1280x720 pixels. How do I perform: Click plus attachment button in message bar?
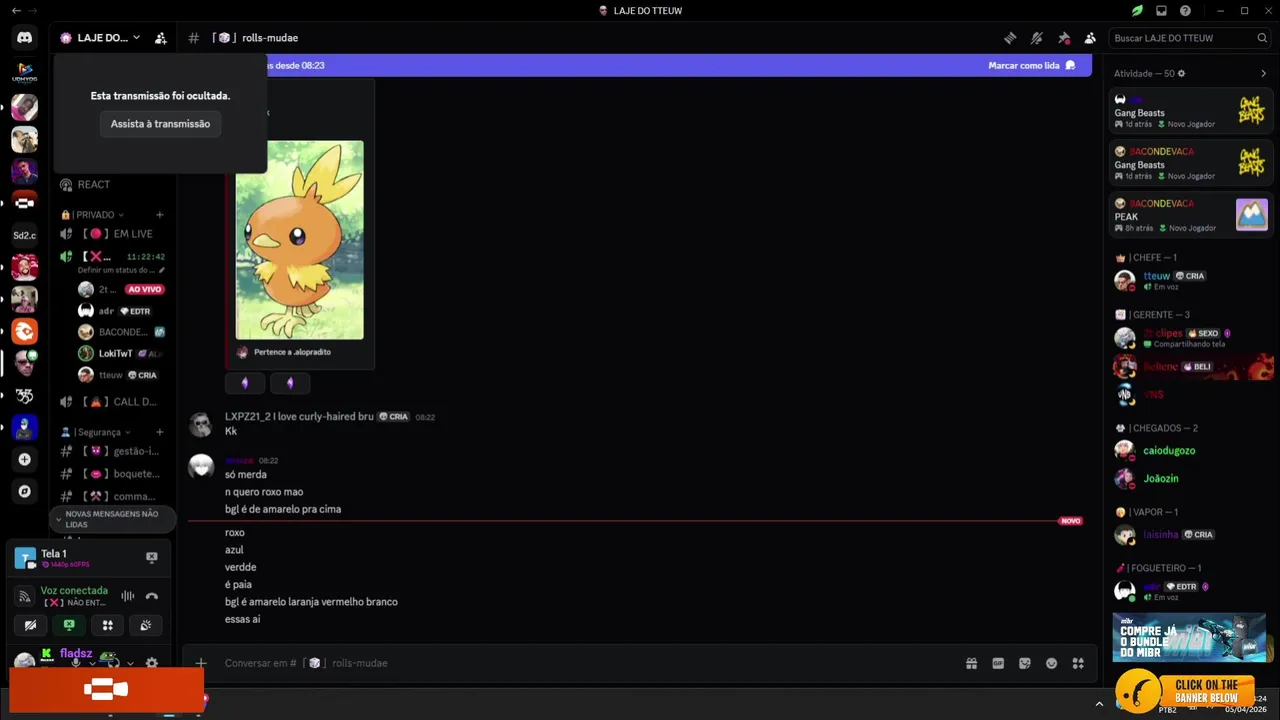pos(201,663)
